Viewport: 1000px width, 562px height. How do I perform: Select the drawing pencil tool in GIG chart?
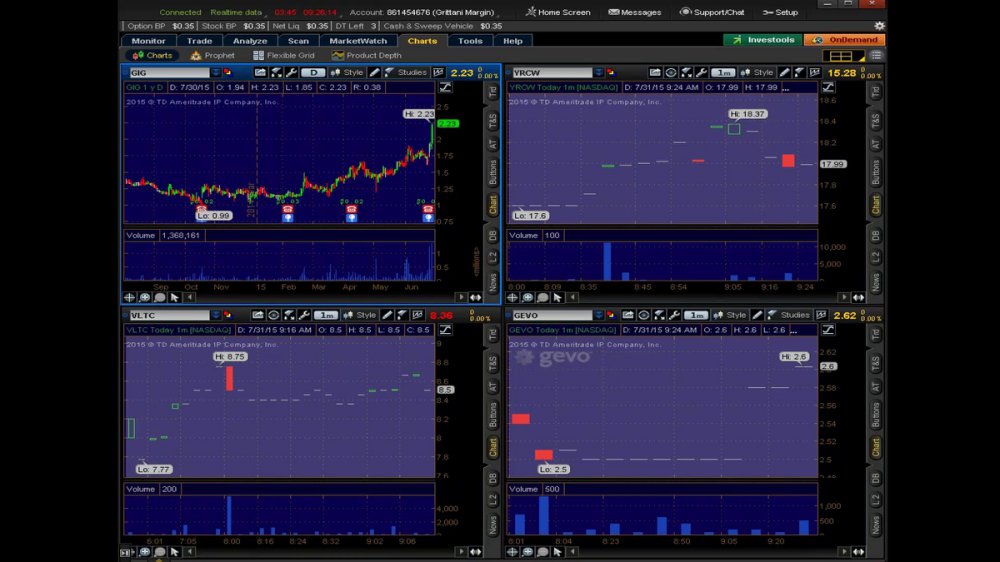pyautogui.click(x=374, y=73)
